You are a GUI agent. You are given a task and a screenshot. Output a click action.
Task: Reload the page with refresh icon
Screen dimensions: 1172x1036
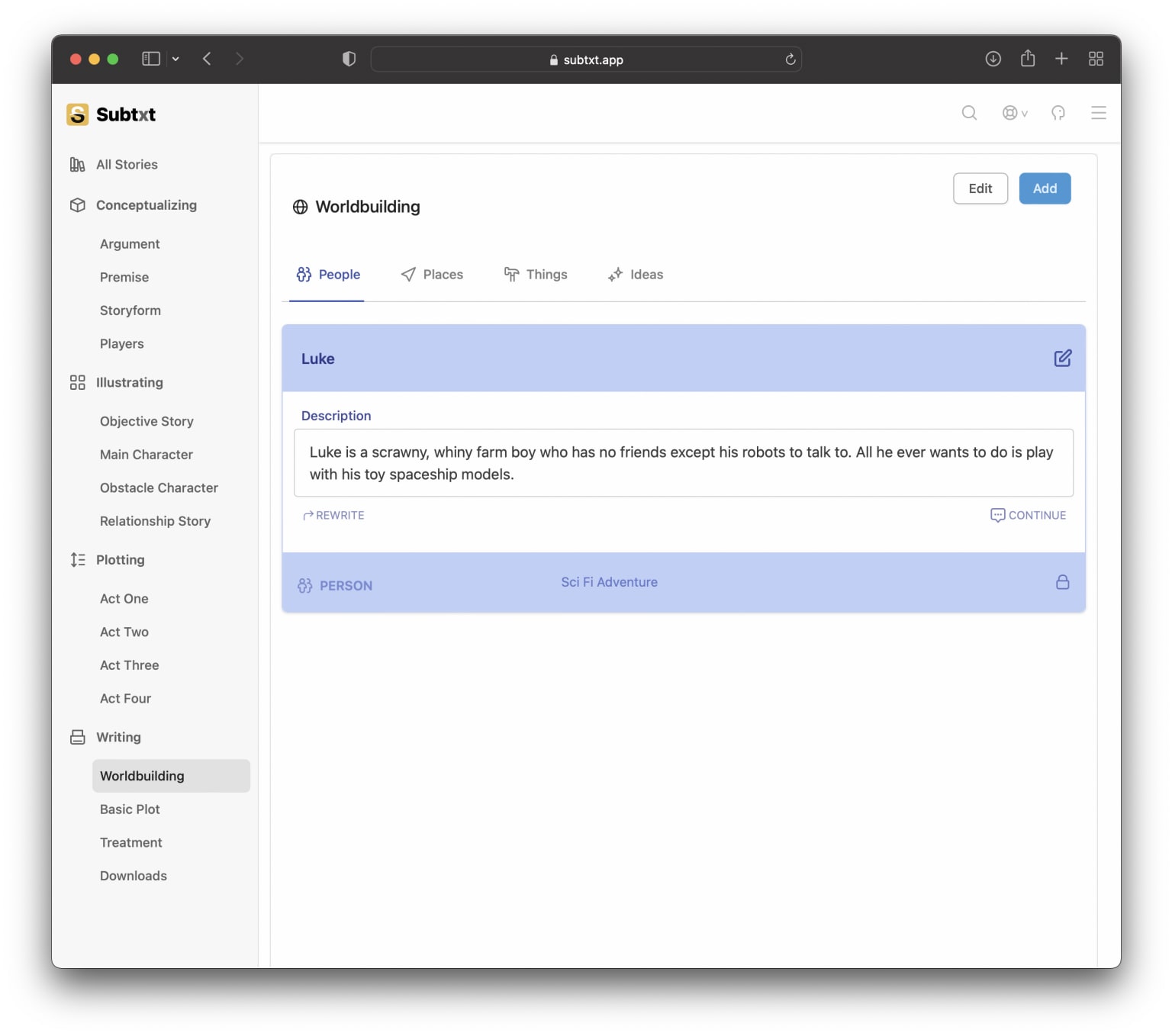790,60
